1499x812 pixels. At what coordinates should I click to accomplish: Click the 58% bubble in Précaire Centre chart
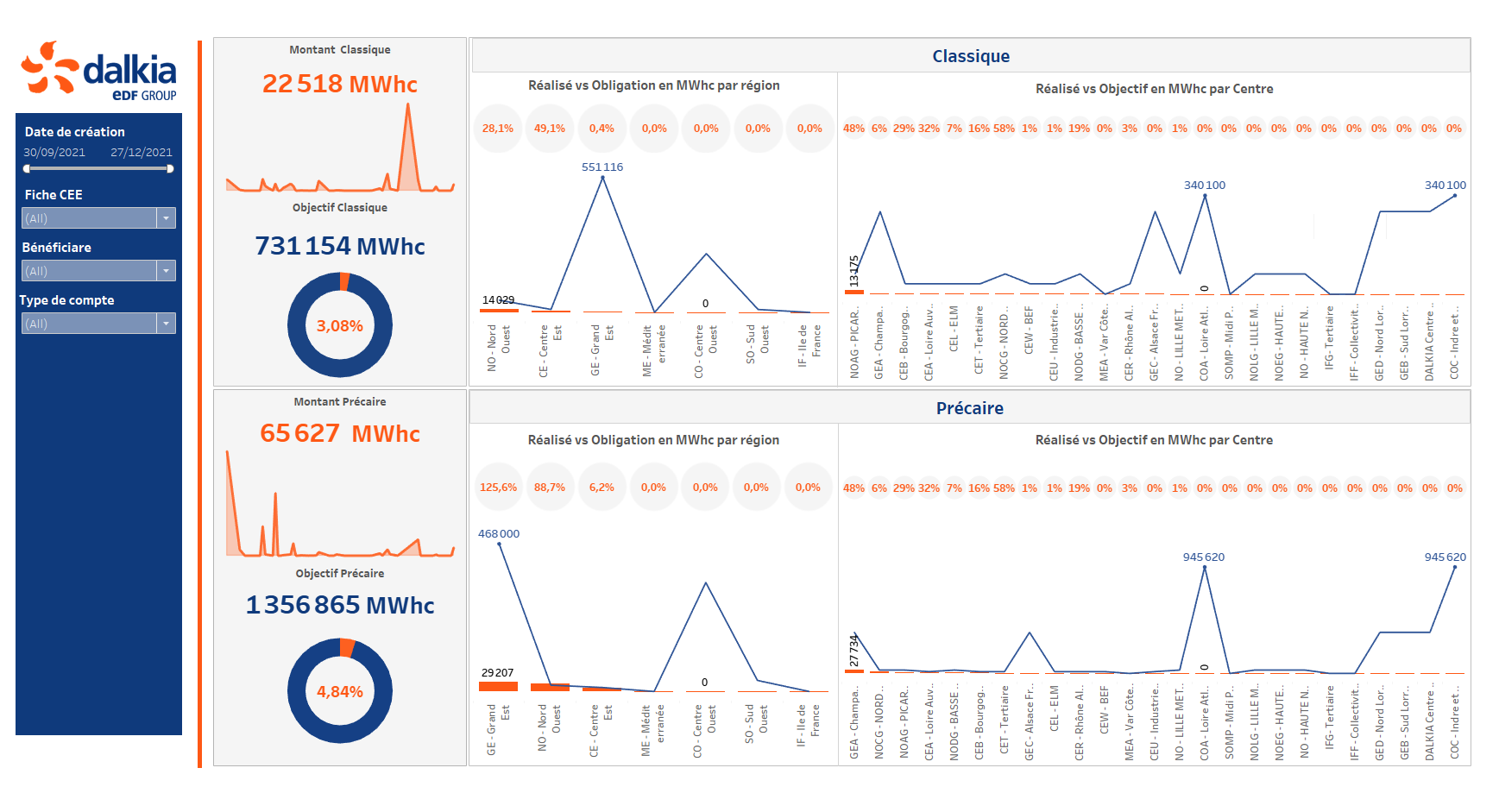(1004, 488)
